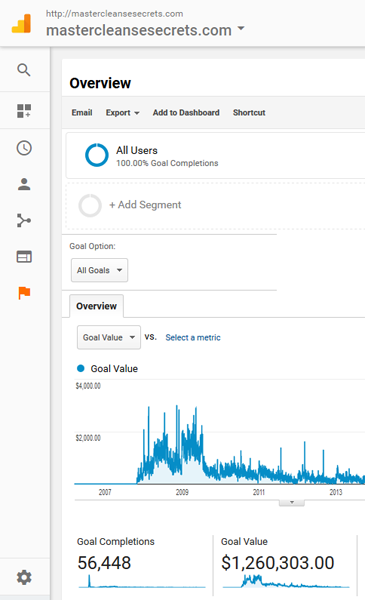The image size is (365, 600).
Task: Click the Add Segment placeholder
Action: [145, 205]
